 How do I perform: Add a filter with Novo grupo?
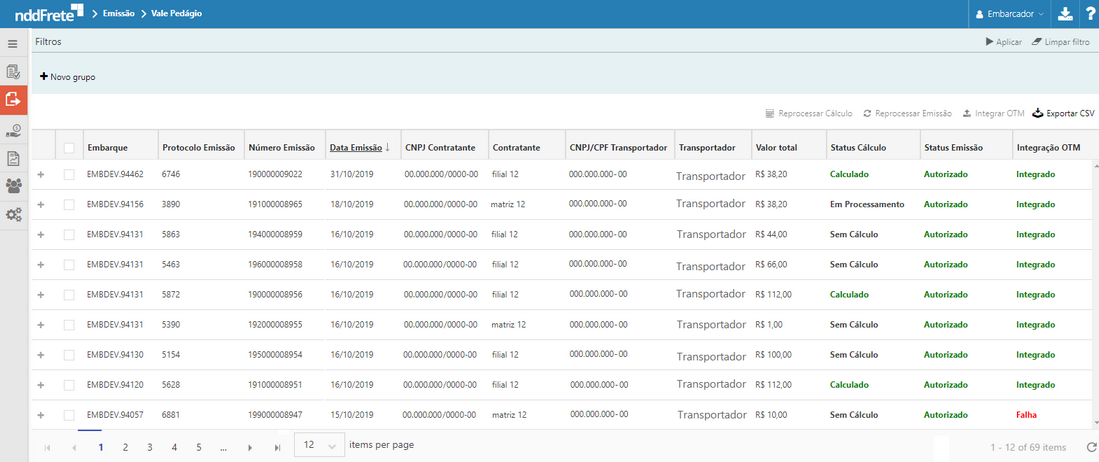click(x=68, y=77)
